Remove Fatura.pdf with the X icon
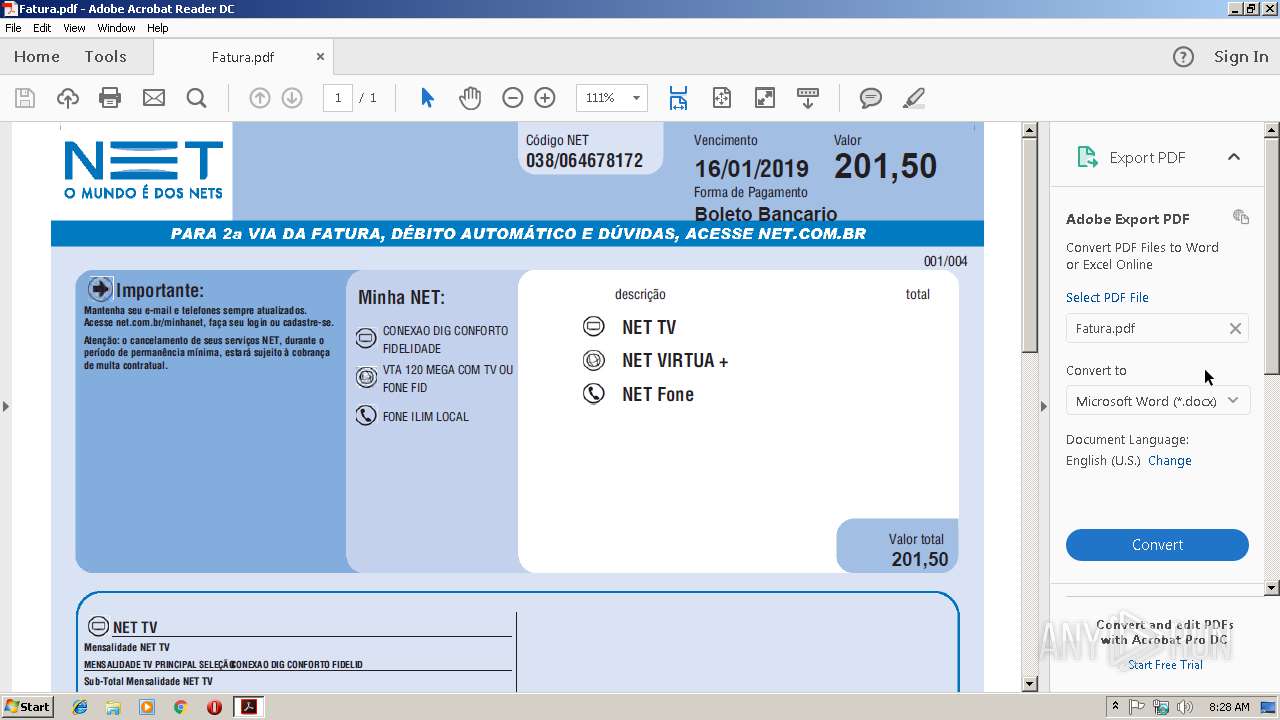This screenshot has width=1280, height=720. pyautogui.click(x=1235, y=328)
